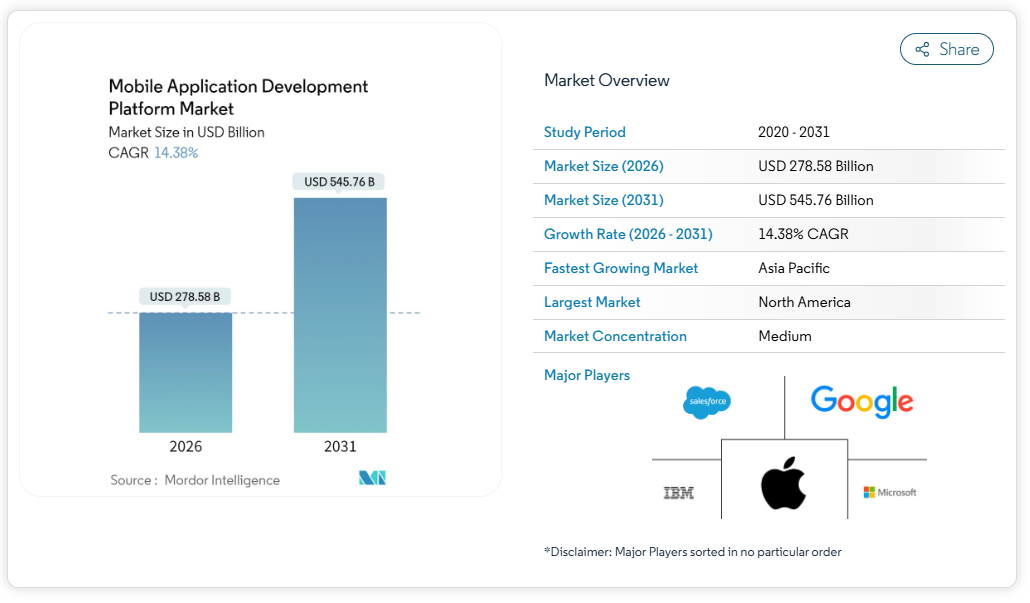Image resolution: width=1030 pixels, height=603 pixels.
Task: Click the Asia Pacific value
Action: pyautogui.click(x=794, y=268)
